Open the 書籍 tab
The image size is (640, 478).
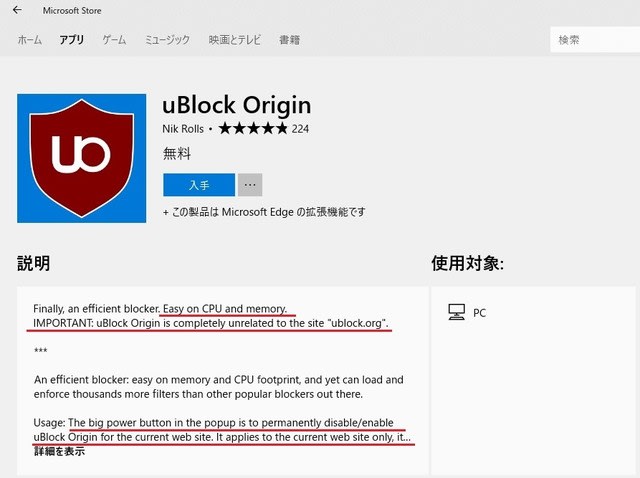pyautogui.click(x=290, y=40)
